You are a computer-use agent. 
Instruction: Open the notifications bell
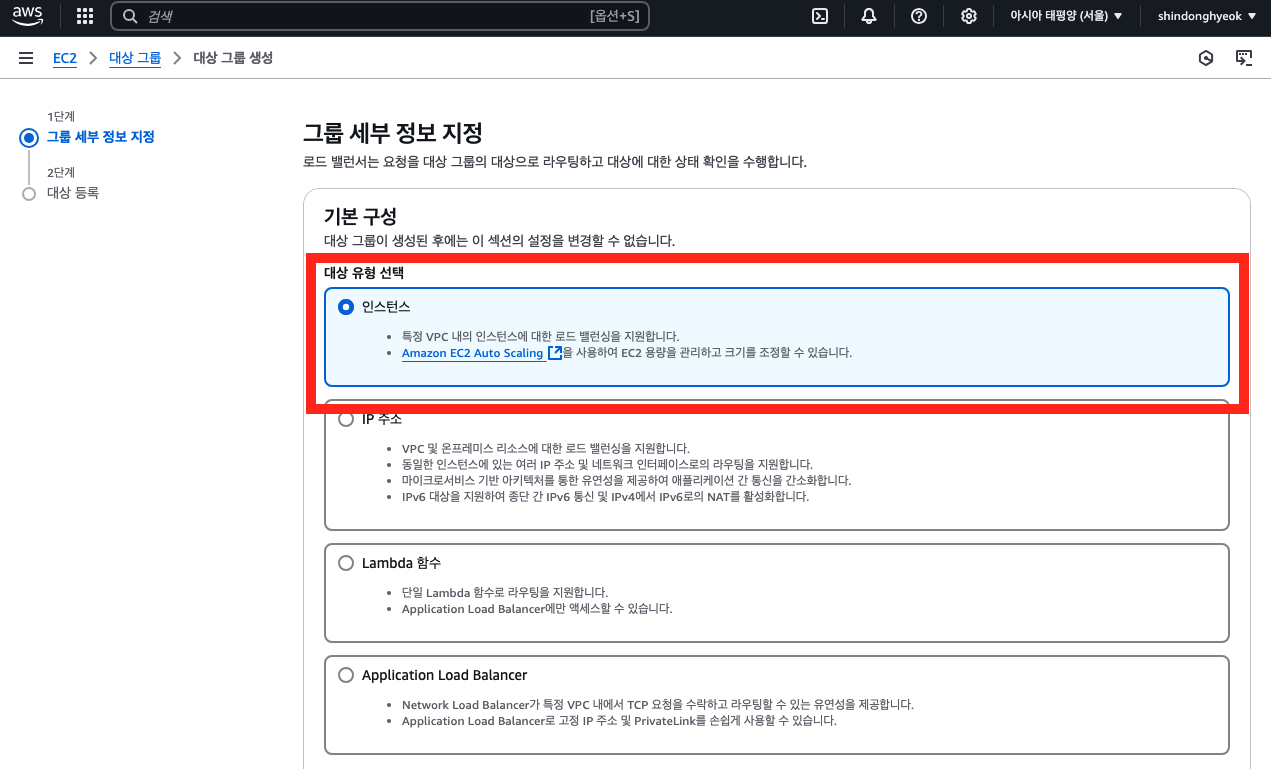[869, 16]
